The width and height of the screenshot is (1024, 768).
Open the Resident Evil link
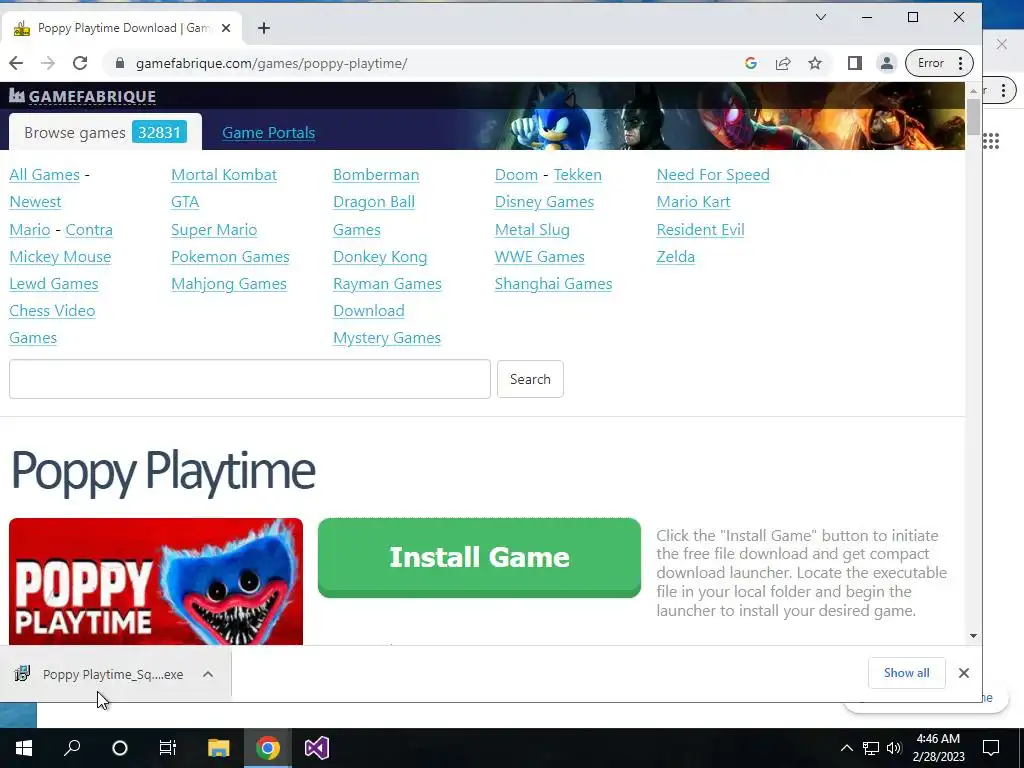[700, 230]
